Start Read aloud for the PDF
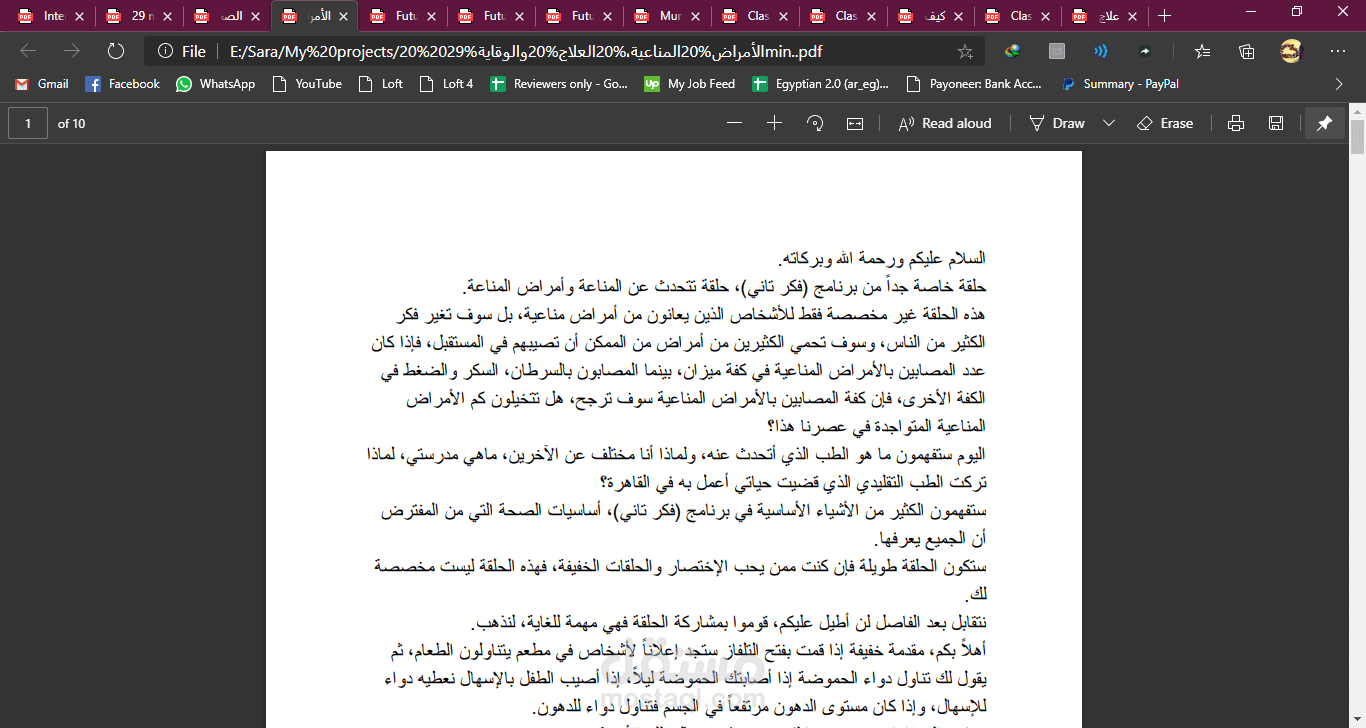1366x728 pixels. coord(945,123)
